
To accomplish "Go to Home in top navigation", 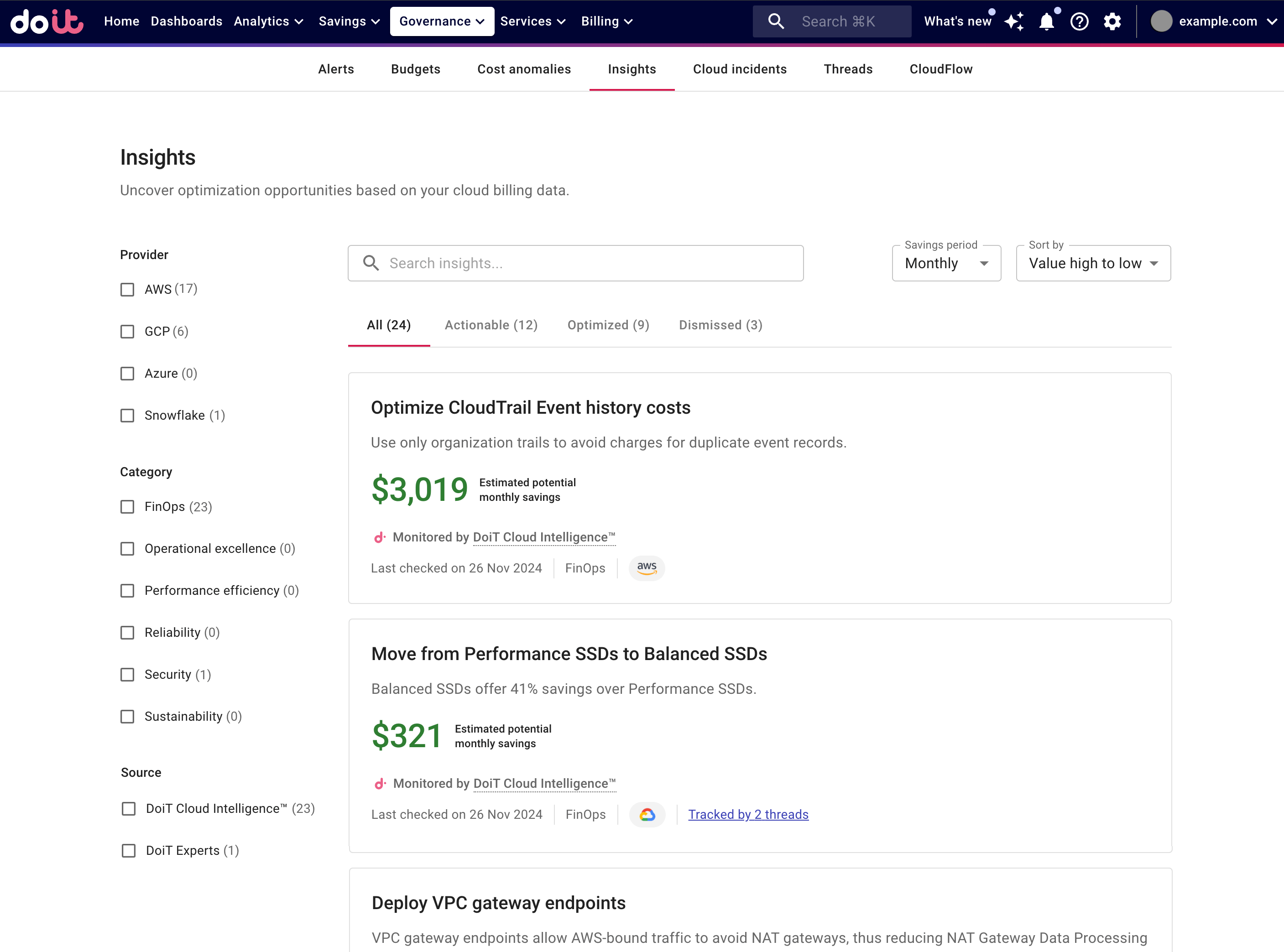I will 121,21.
